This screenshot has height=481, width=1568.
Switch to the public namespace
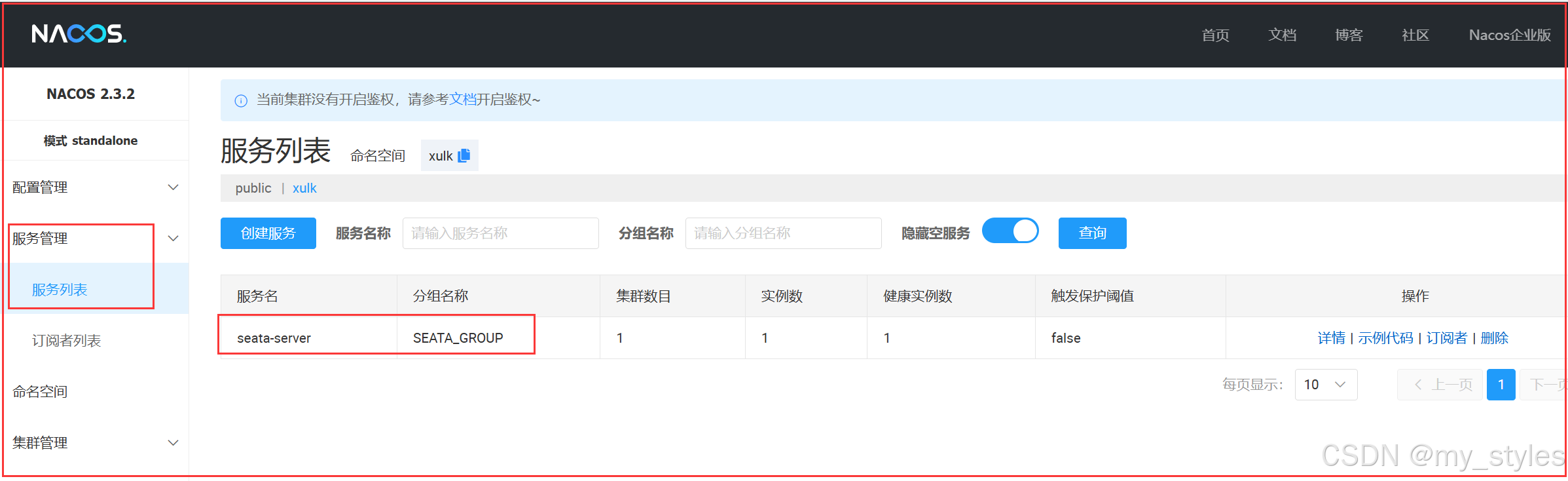tap(253, 188)
